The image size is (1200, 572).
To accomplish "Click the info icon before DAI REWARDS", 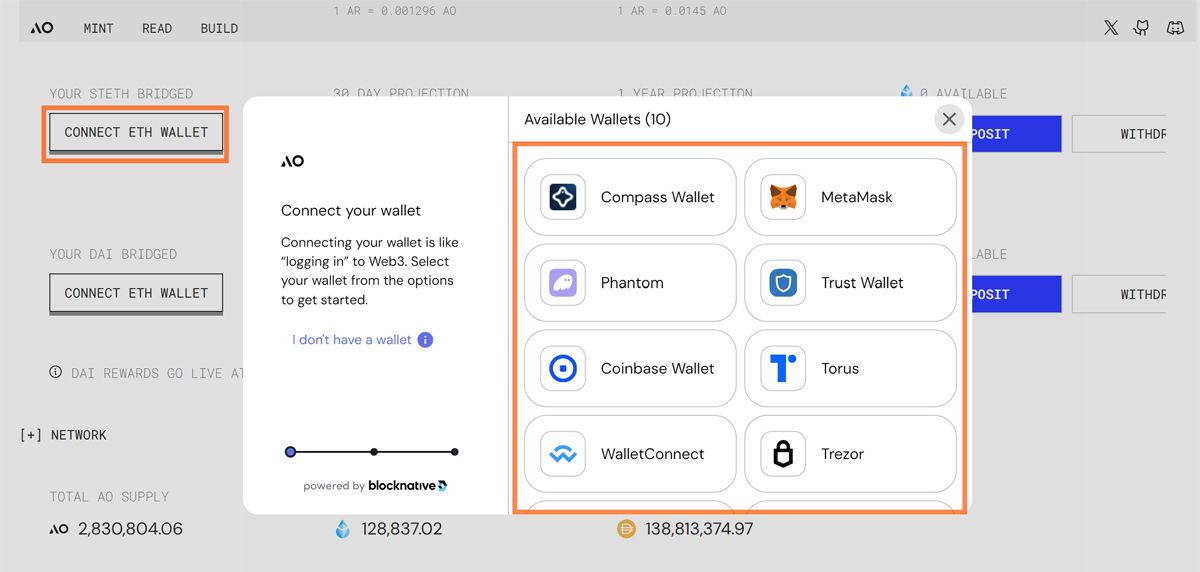I will tap(56, 373).
